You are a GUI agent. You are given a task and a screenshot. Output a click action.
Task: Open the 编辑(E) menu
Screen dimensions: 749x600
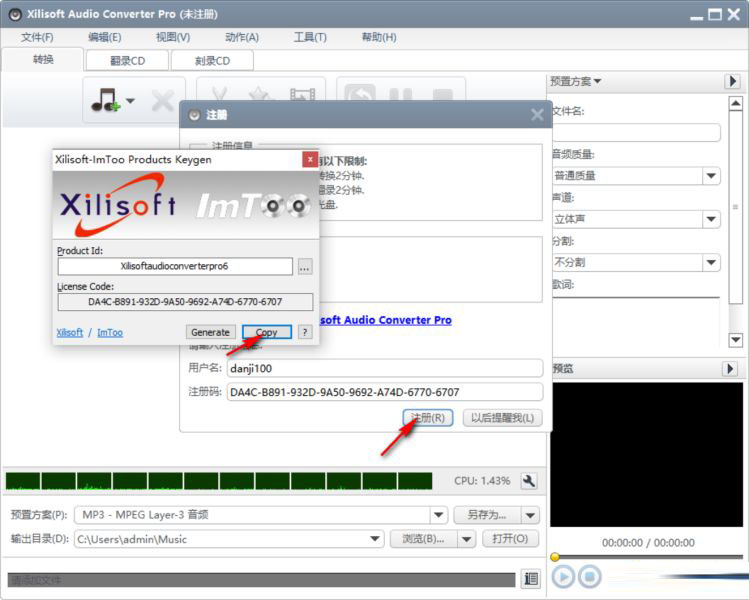click(x=105, y=37)
